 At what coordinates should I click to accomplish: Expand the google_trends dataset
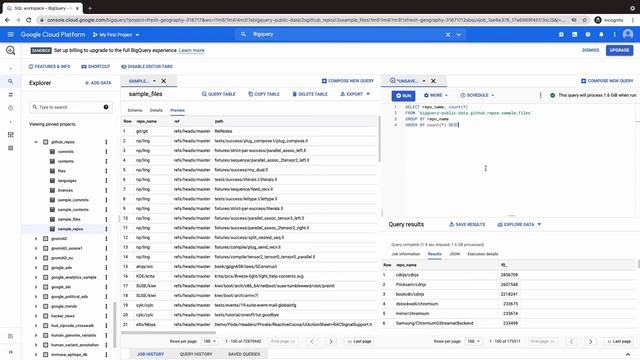click(x=36, y=306)
